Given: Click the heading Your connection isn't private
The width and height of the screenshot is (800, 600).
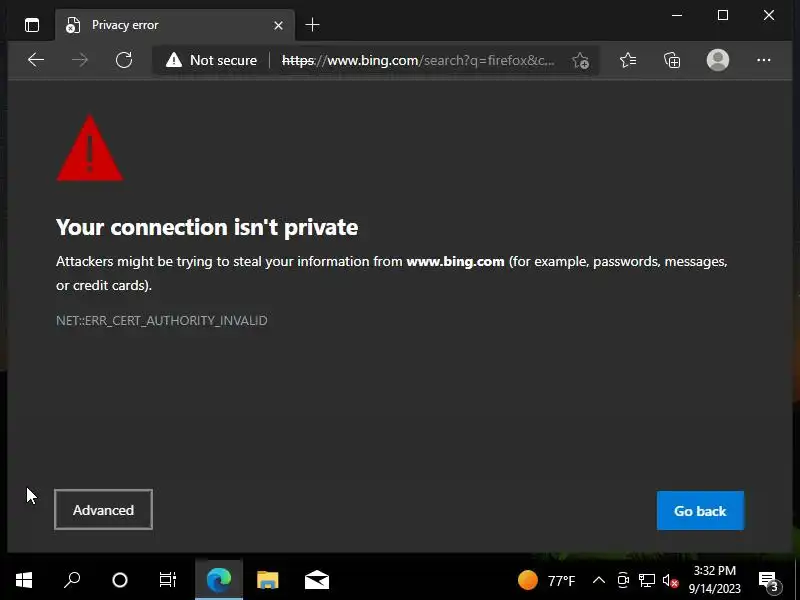Looking at the screenshot, I should (x=207, y=227).
